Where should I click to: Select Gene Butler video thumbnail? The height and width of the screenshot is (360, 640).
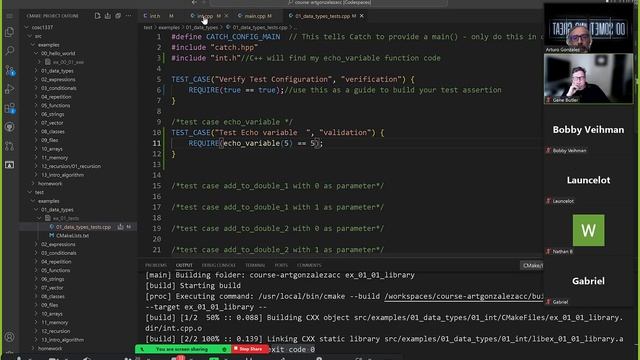[588, 78]
